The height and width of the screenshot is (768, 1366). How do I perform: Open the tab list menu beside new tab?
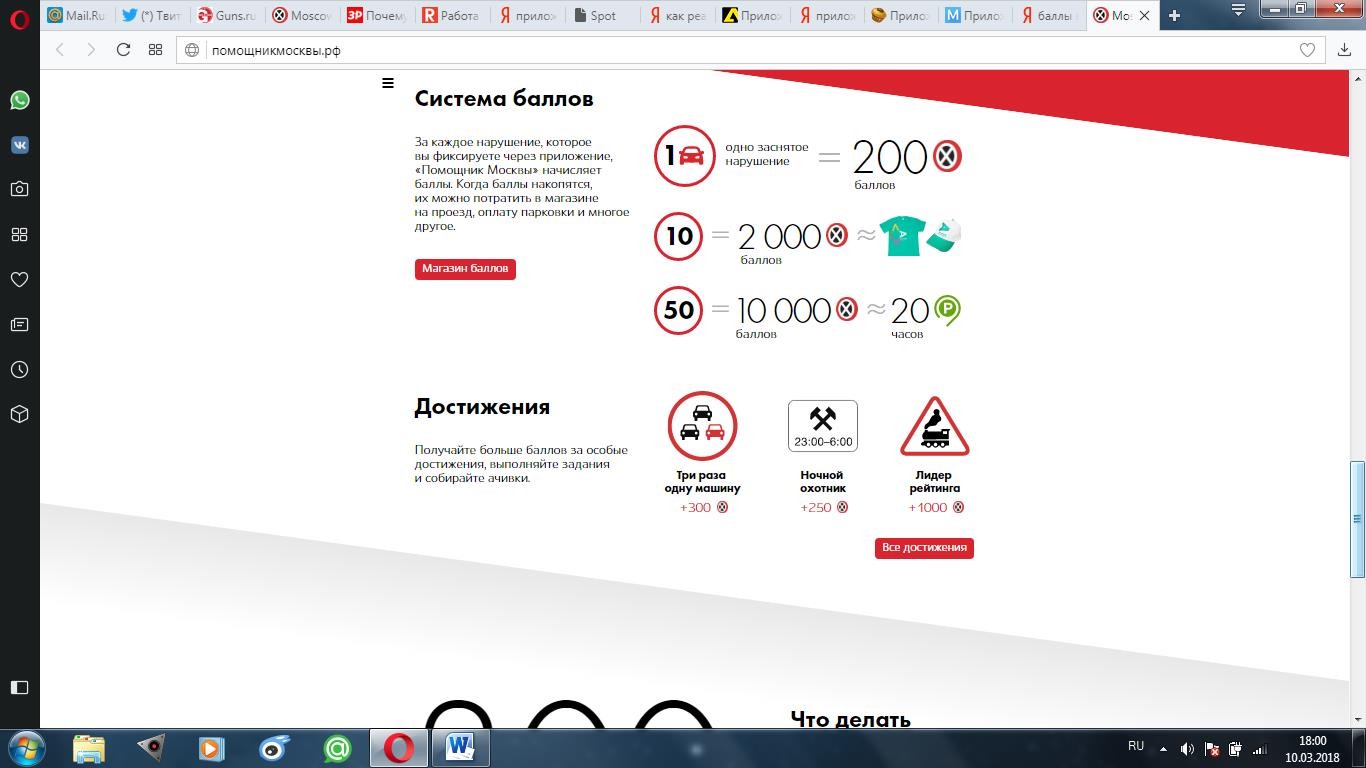tap(1238, 11)
